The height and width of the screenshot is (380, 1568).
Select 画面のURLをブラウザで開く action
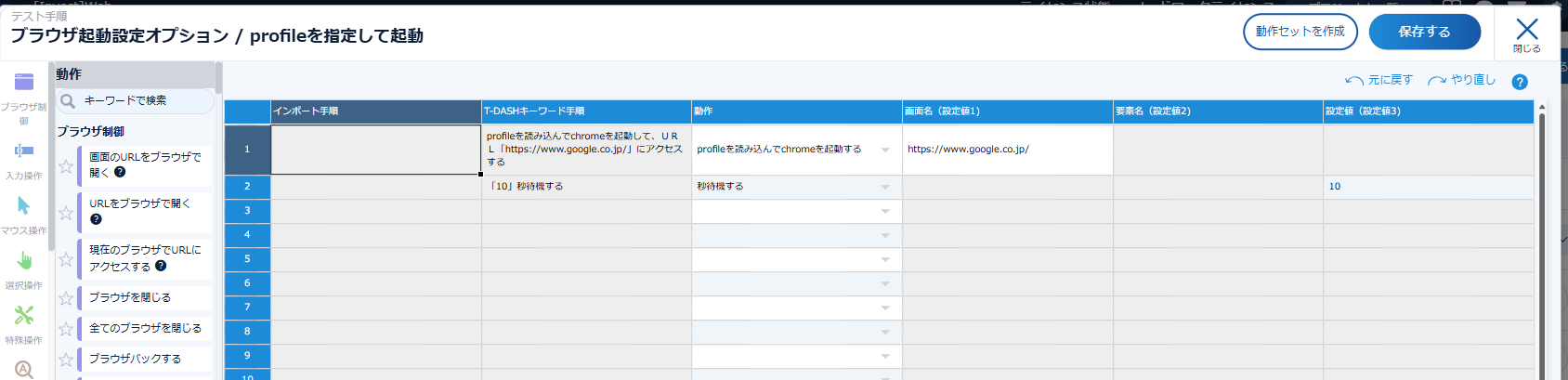click(x=145, y=164)
